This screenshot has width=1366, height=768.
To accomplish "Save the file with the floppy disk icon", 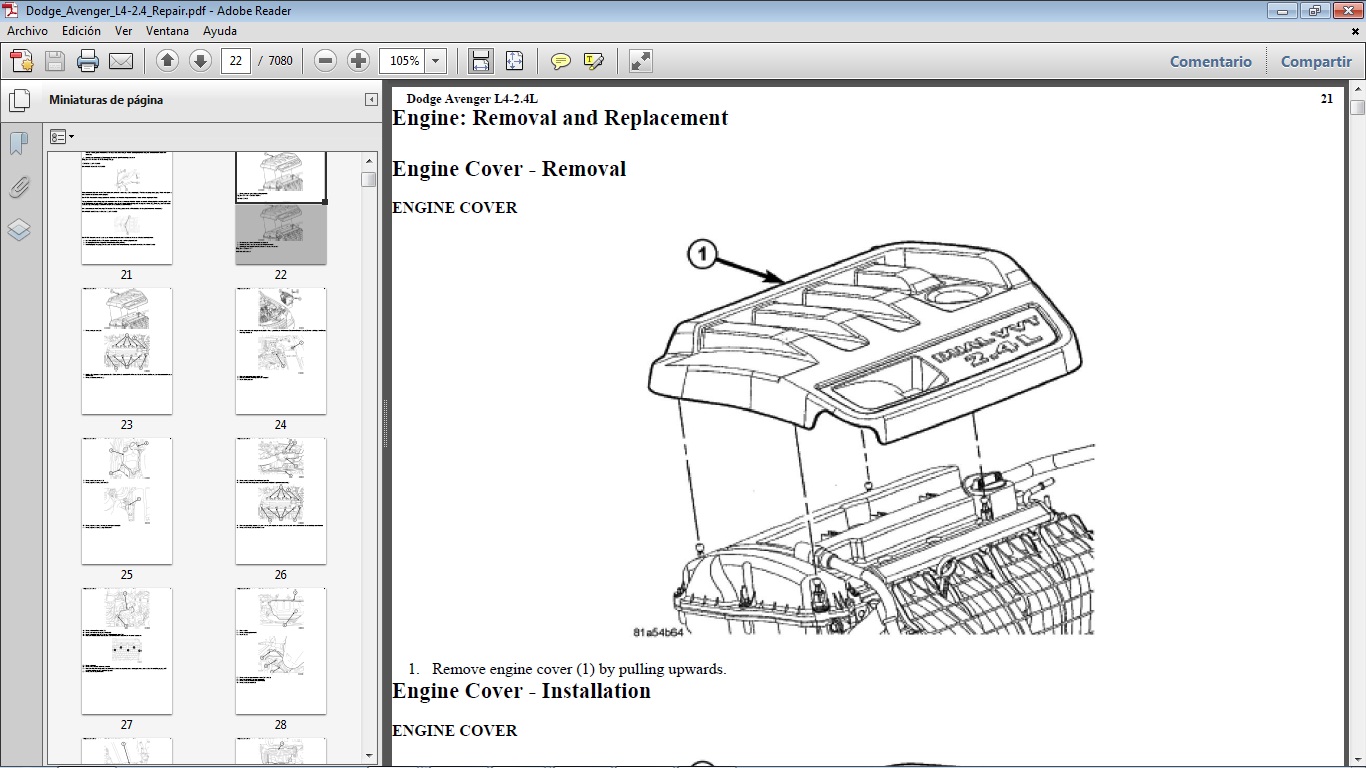I will pyautogui.click(x=55, y=61).
